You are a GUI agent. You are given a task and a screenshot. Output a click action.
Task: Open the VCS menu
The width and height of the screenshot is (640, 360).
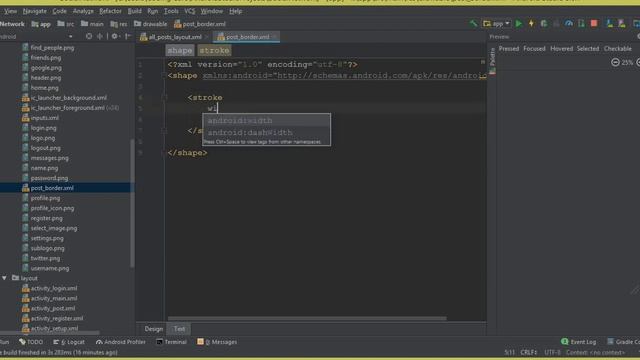pos(190,11)
